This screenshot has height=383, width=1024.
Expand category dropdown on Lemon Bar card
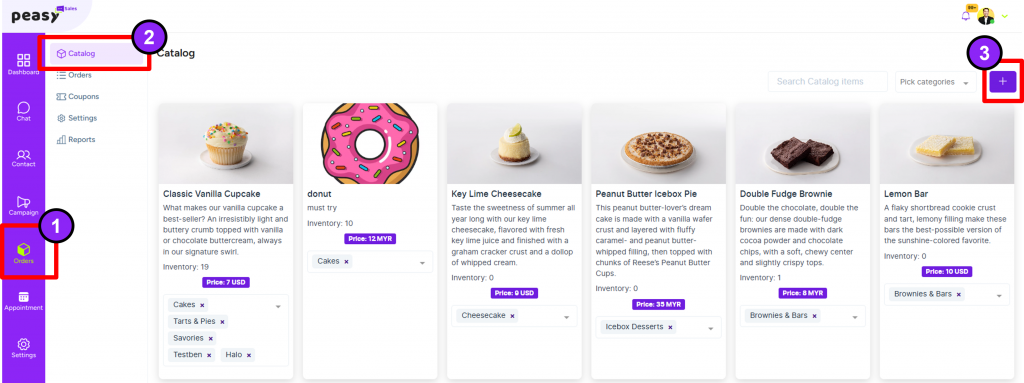999,295
